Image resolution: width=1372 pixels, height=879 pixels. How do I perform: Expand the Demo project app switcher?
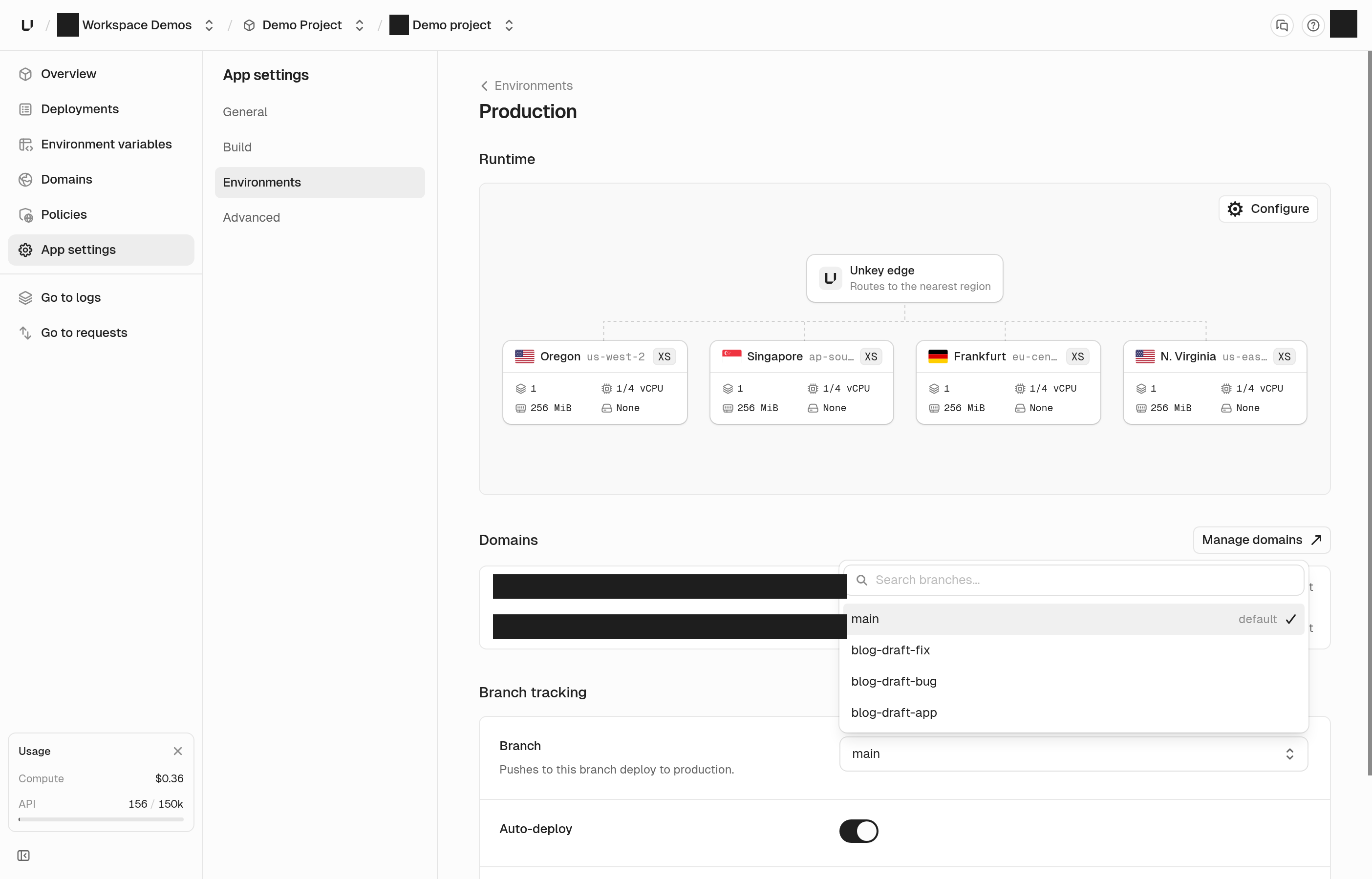click(x=509, y=25)
